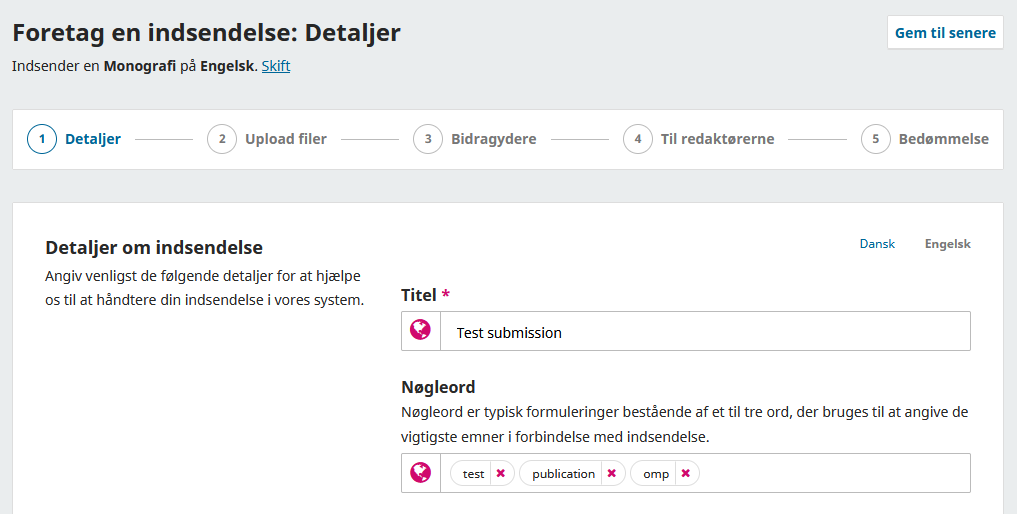
Task: Go to step 5 Bedømmelse
Action: [925, 139]
